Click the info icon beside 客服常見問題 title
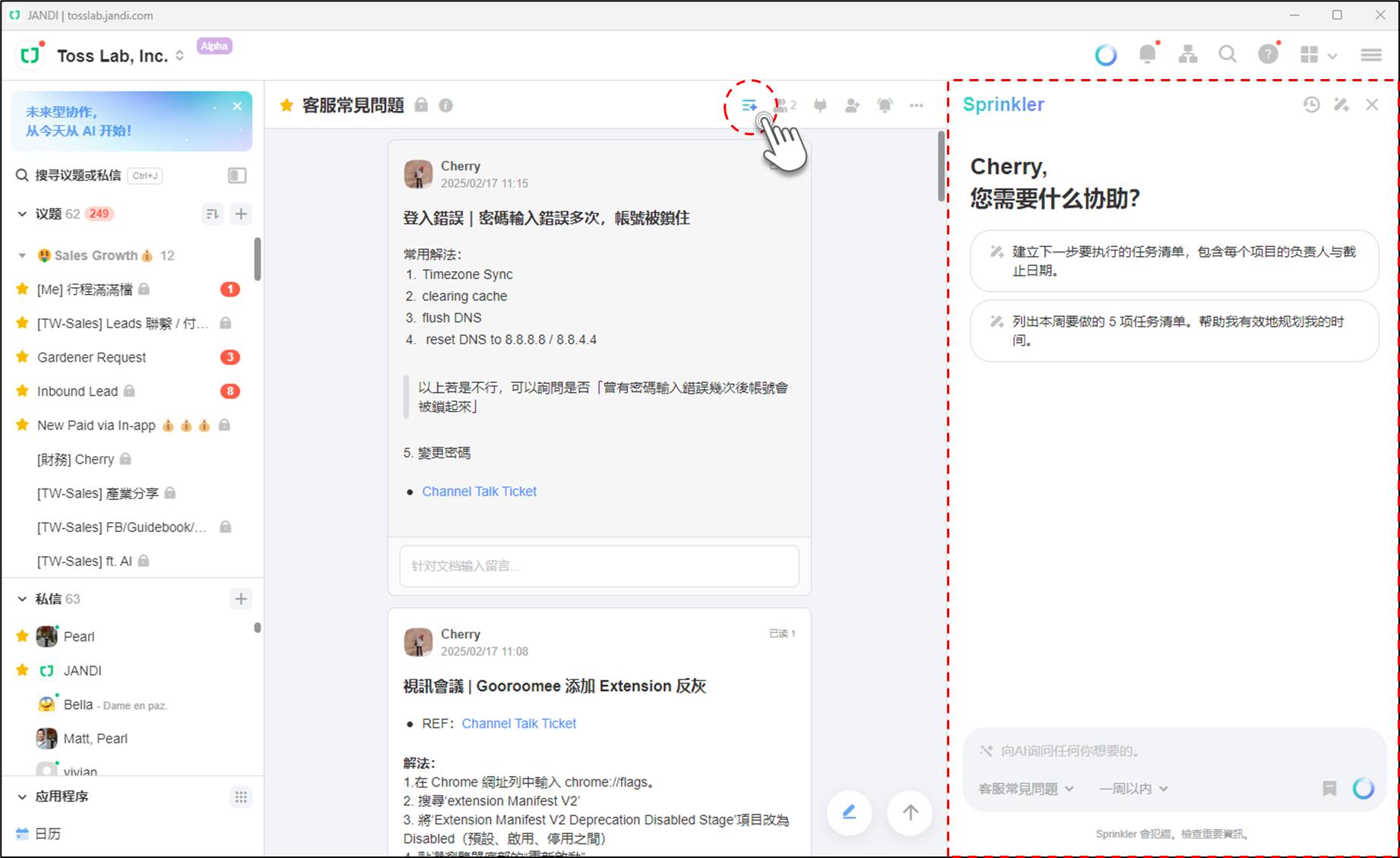The image size is (1400, 858). (x=446, y=106)
